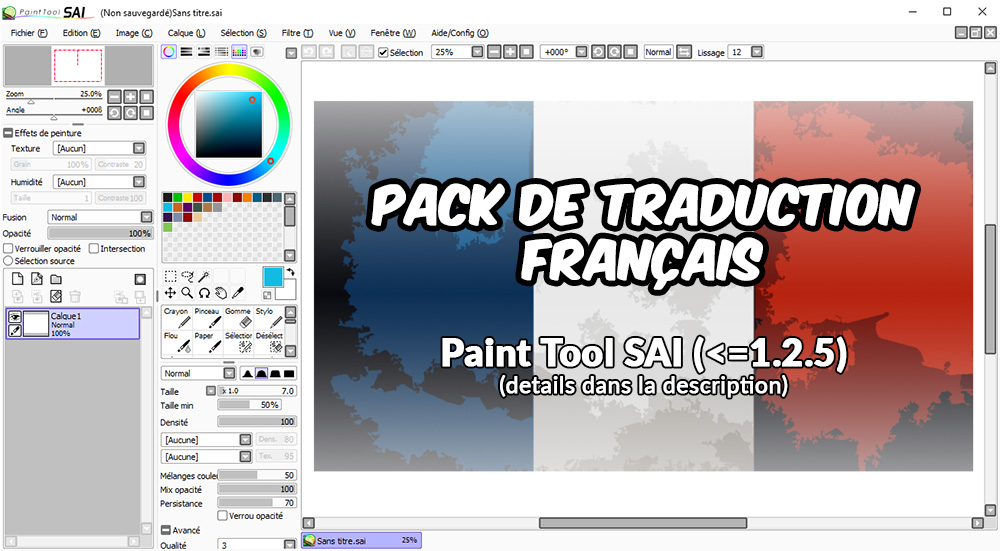Select the magic wand tool
1000x551 pixels.
(x=204, y=276)
